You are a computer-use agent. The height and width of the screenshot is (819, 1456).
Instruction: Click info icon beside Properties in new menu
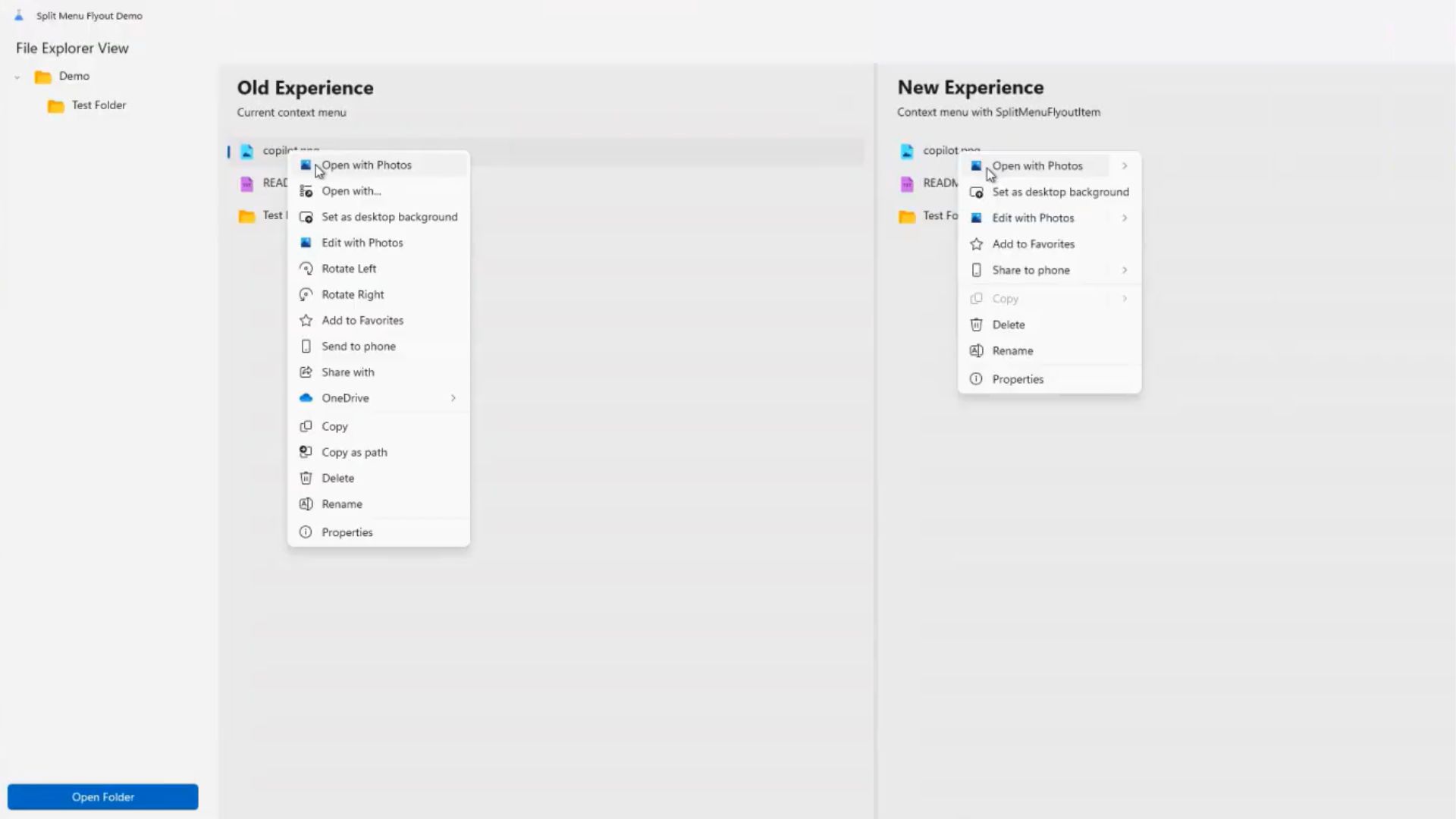point(976,379)
